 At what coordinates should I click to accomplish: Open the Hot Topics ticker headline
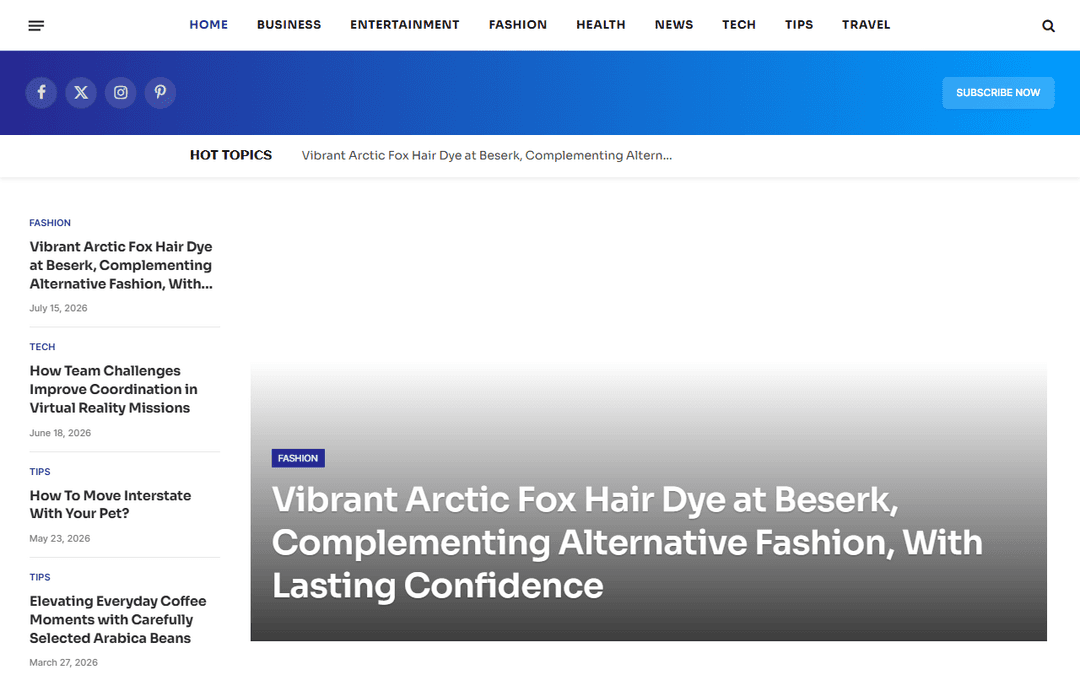pos(487,156)
